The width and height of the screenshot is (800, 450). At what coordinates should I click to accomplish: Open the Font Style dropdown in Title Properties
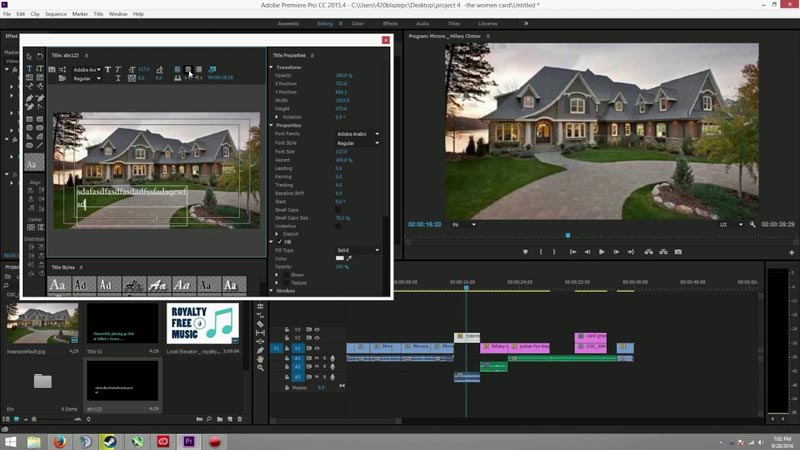pyautogui.click(x=358, y=143)
